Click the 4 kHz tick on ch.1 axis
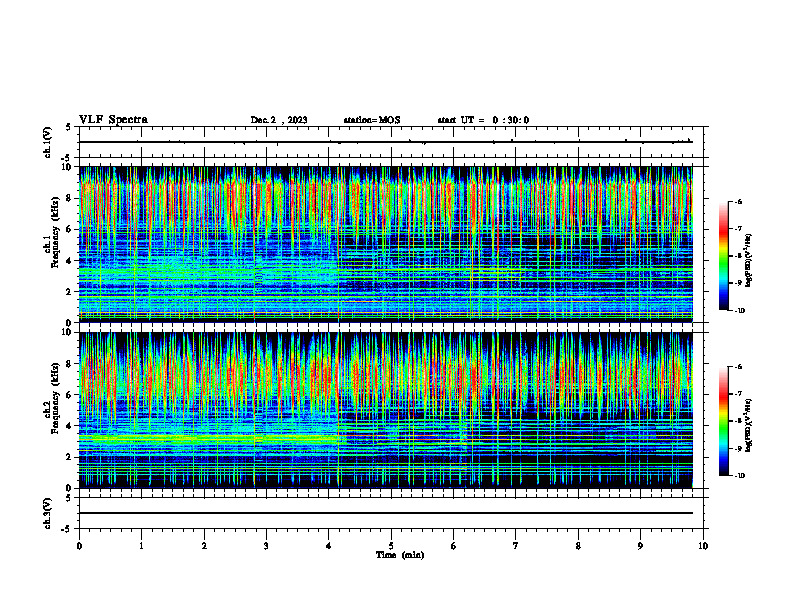Screen dimensions: 792x612 pyautogui.click(x=70, y=260)
